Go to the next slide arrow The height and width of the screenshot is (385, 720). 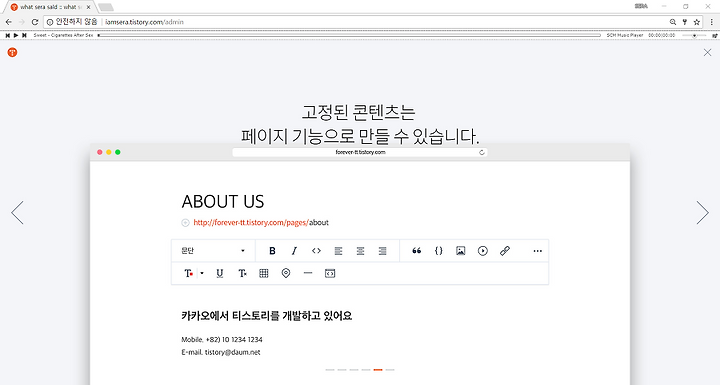703,212
